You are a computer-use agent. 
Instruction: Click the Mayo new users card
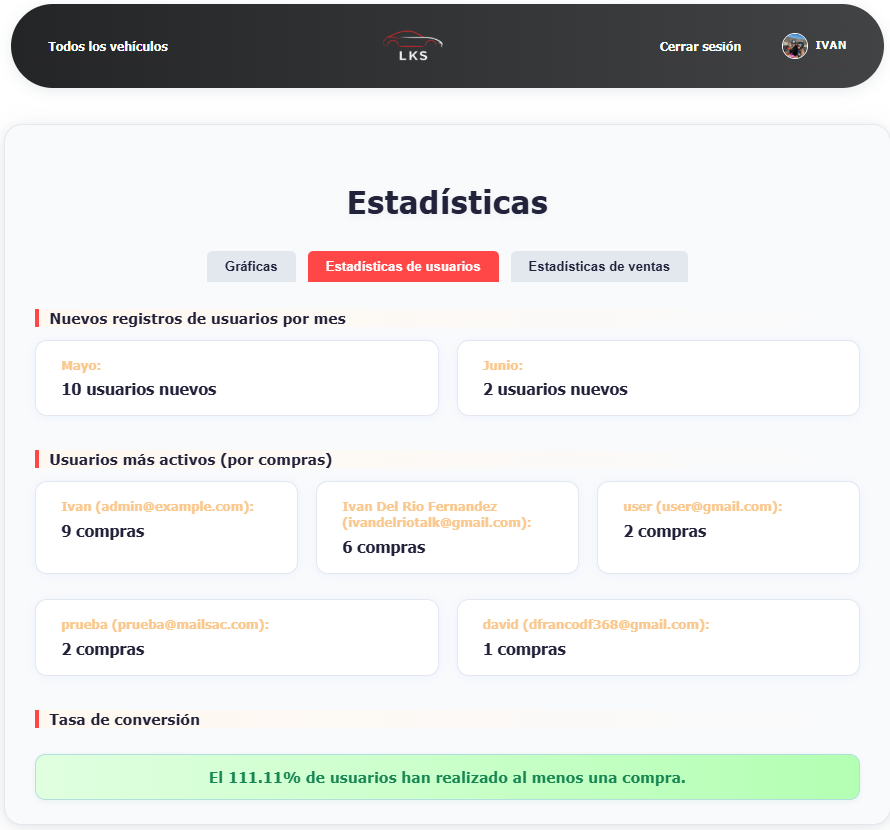(237, 378)
